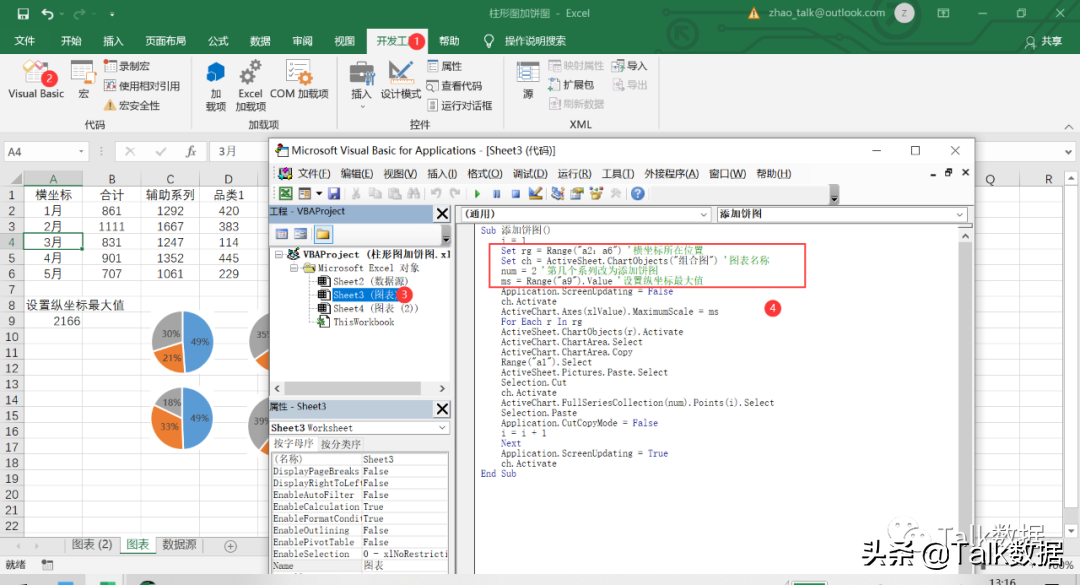Viewport: 1080px width, 585px height.
Task: Close the 工程 - VBAProject panel
Action: pyautogui.click(x=442, y=214)
